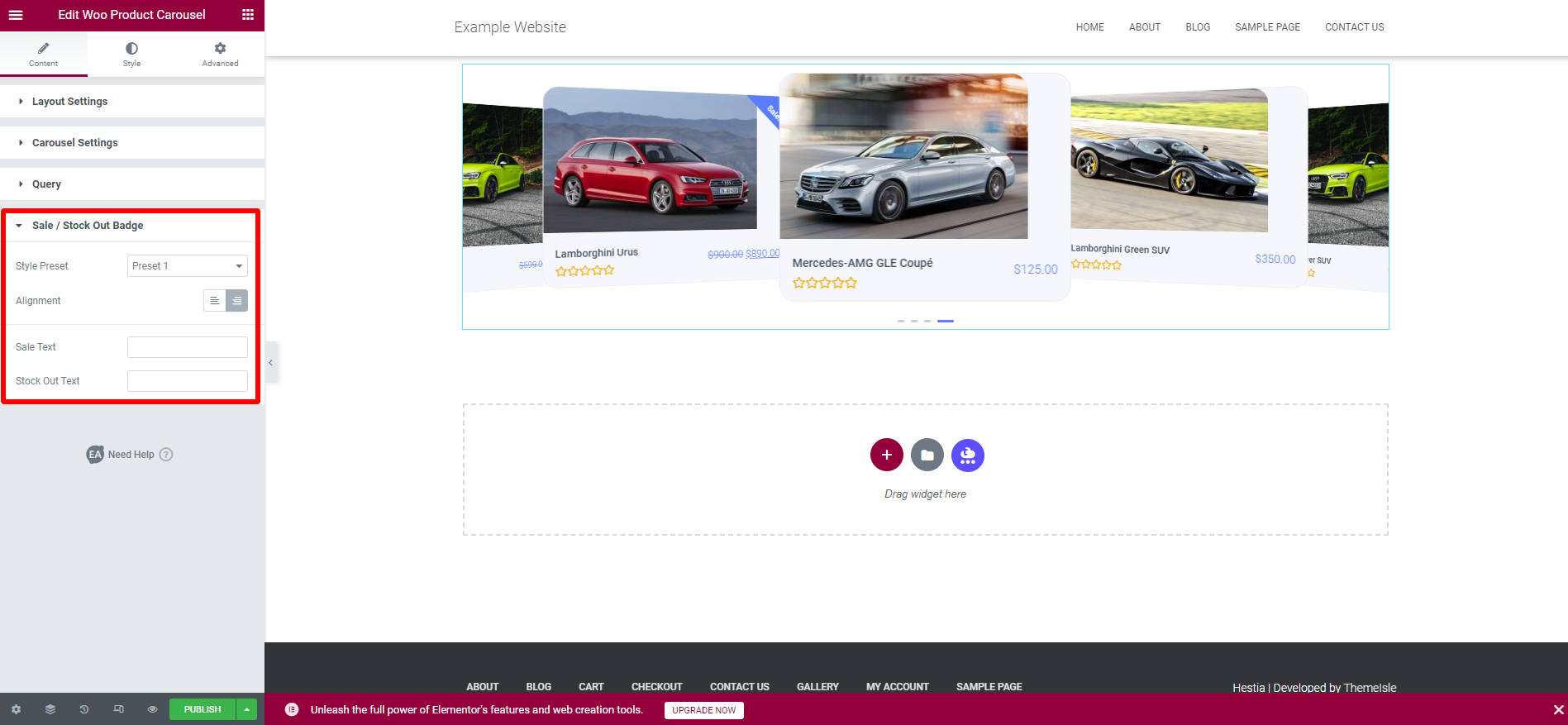This screenshot has height=725, width=1568.
Task: Click the footer Gallery link
Action: click(817, 687)
